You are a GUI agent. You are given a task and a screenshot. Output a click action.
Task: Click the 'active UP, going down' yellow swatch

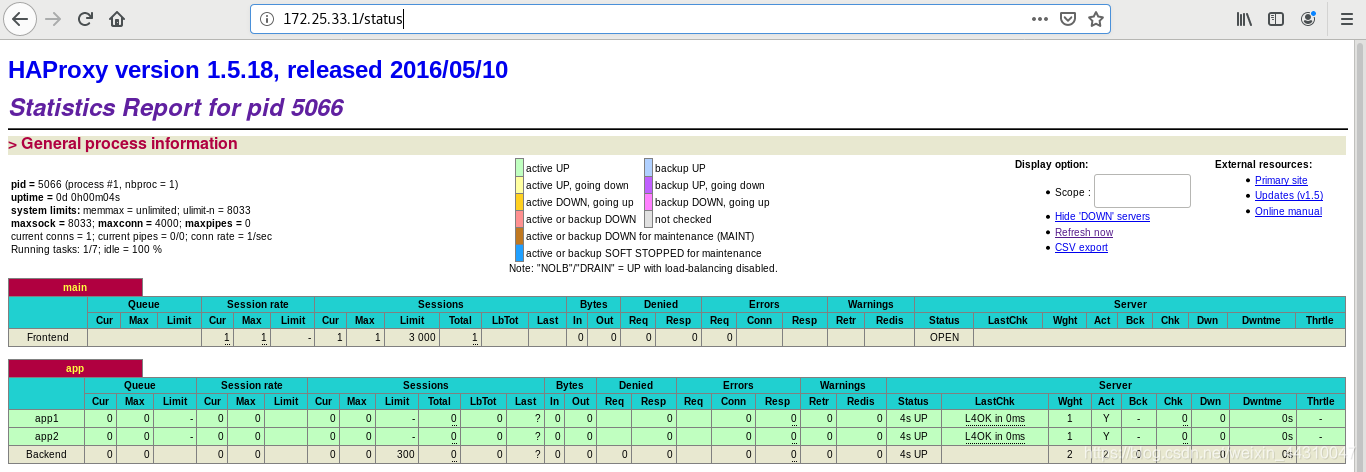point(519,185)
